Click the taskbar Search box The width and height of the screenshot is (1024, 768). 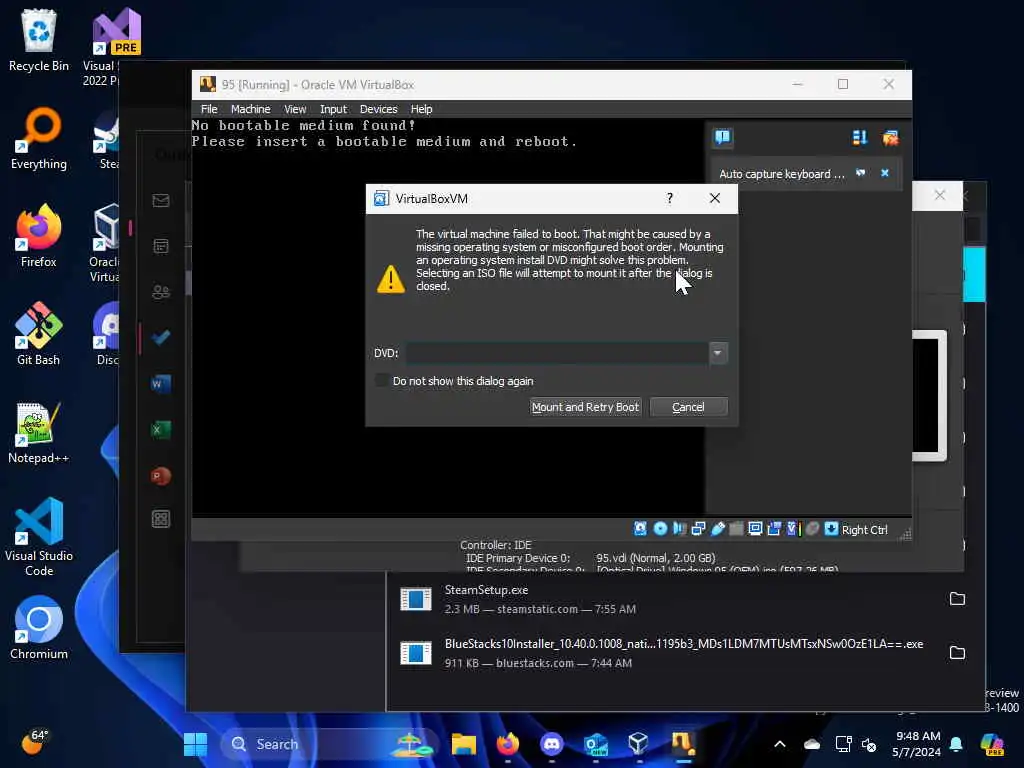[x=328, y=744]
